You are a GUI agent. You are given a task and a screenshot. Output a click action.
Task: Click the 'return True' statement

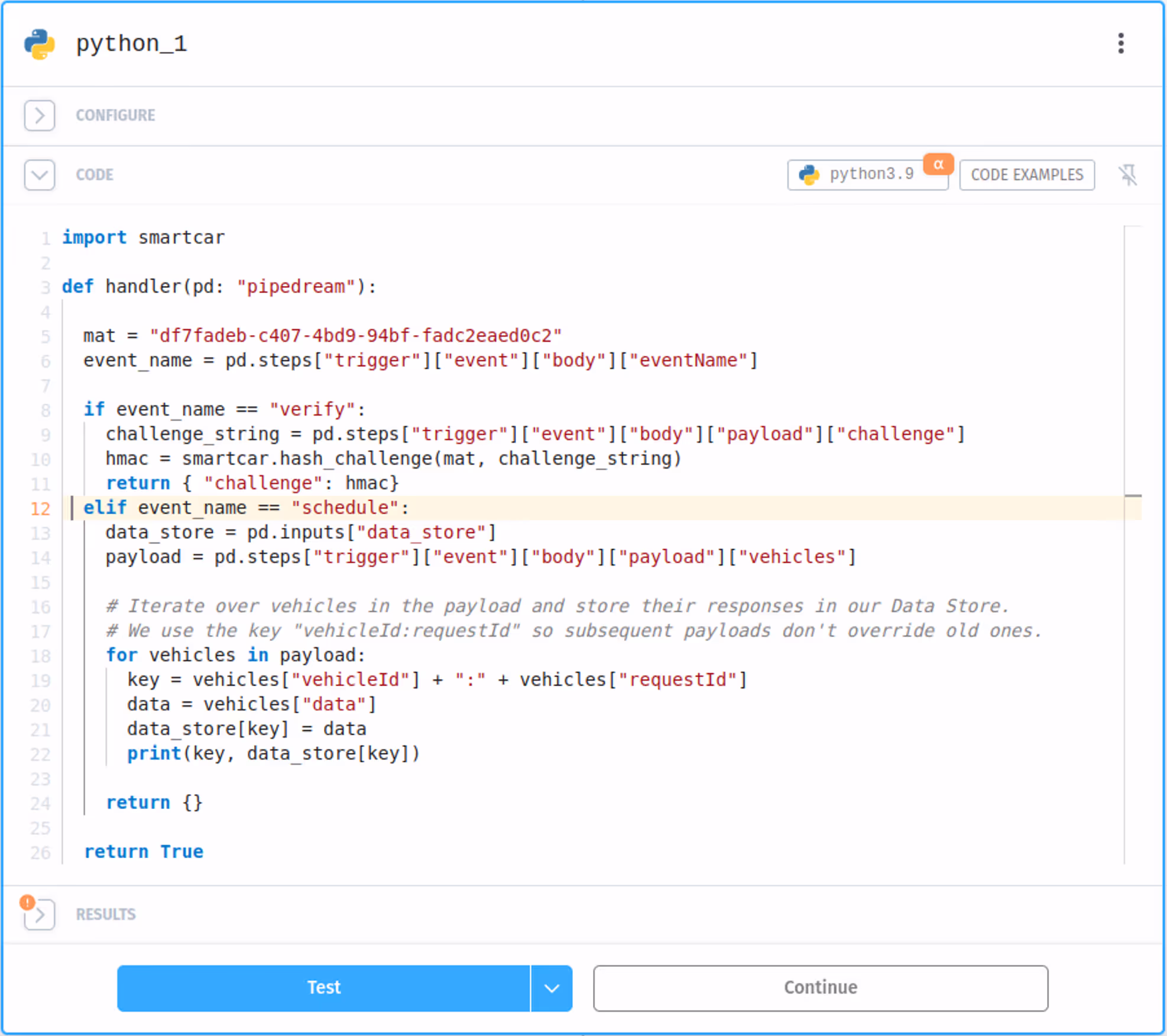pyautogui.click(x=143, y=852)
